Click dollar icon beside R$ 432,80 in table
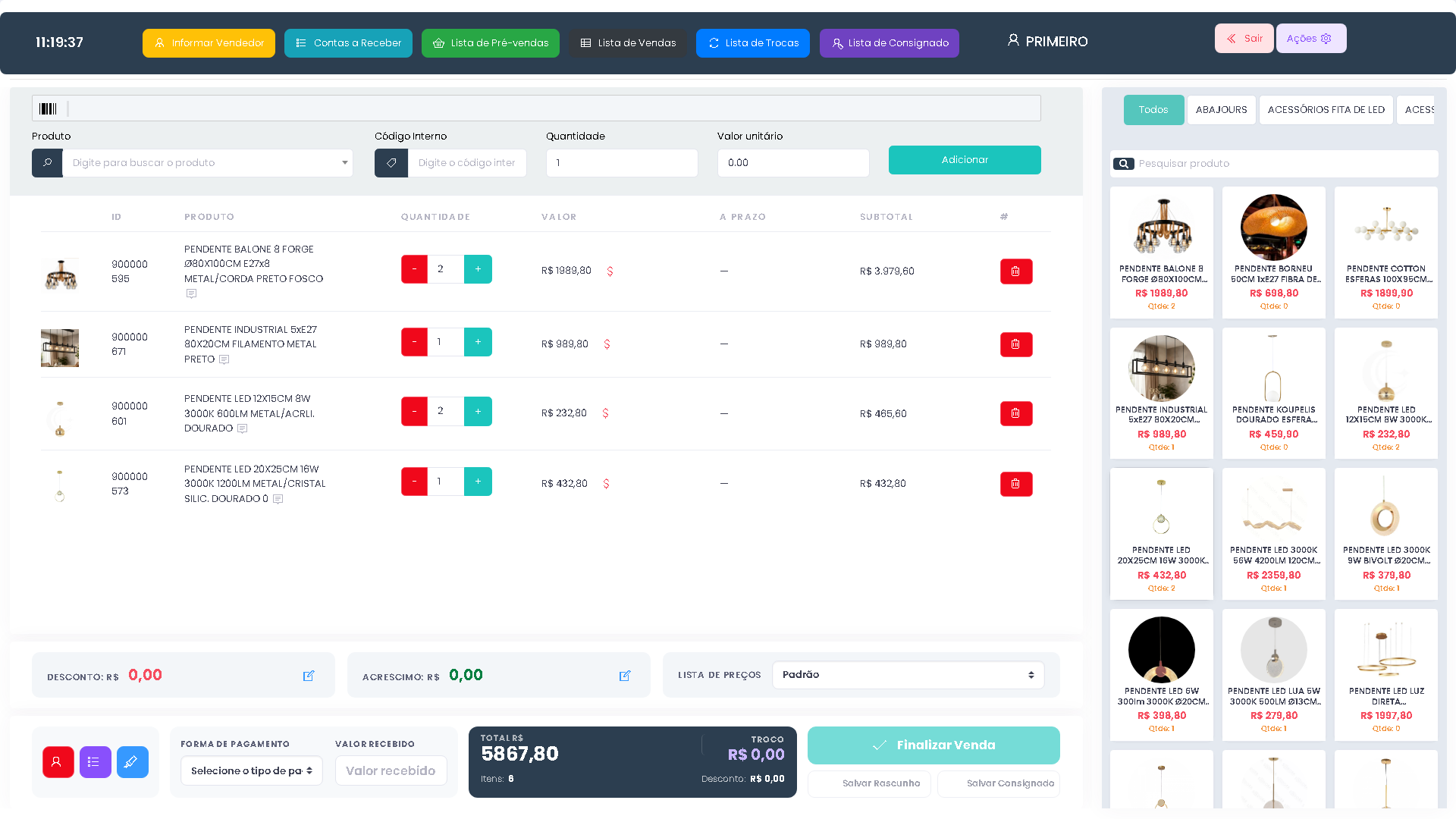Viewport: 1456px width, 819px height. pyautogui.click(x=606, y=484)
